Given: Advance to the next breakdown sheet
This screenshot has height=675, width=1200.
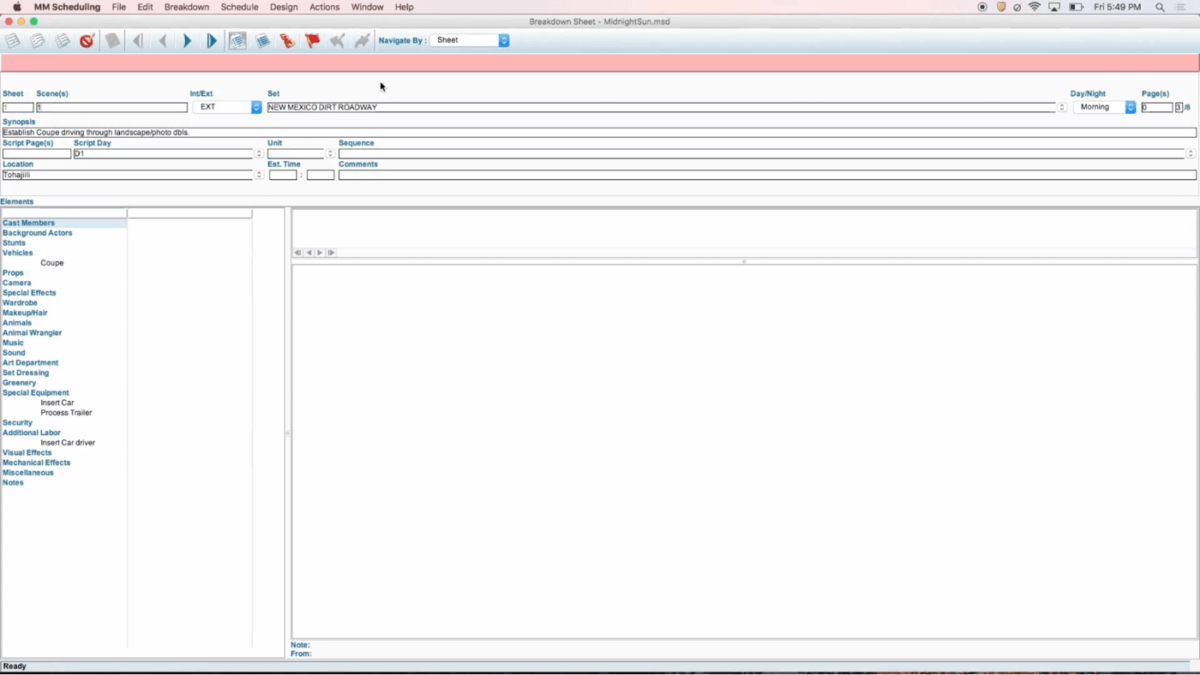Looking at the screenshot, I should 187,41.
